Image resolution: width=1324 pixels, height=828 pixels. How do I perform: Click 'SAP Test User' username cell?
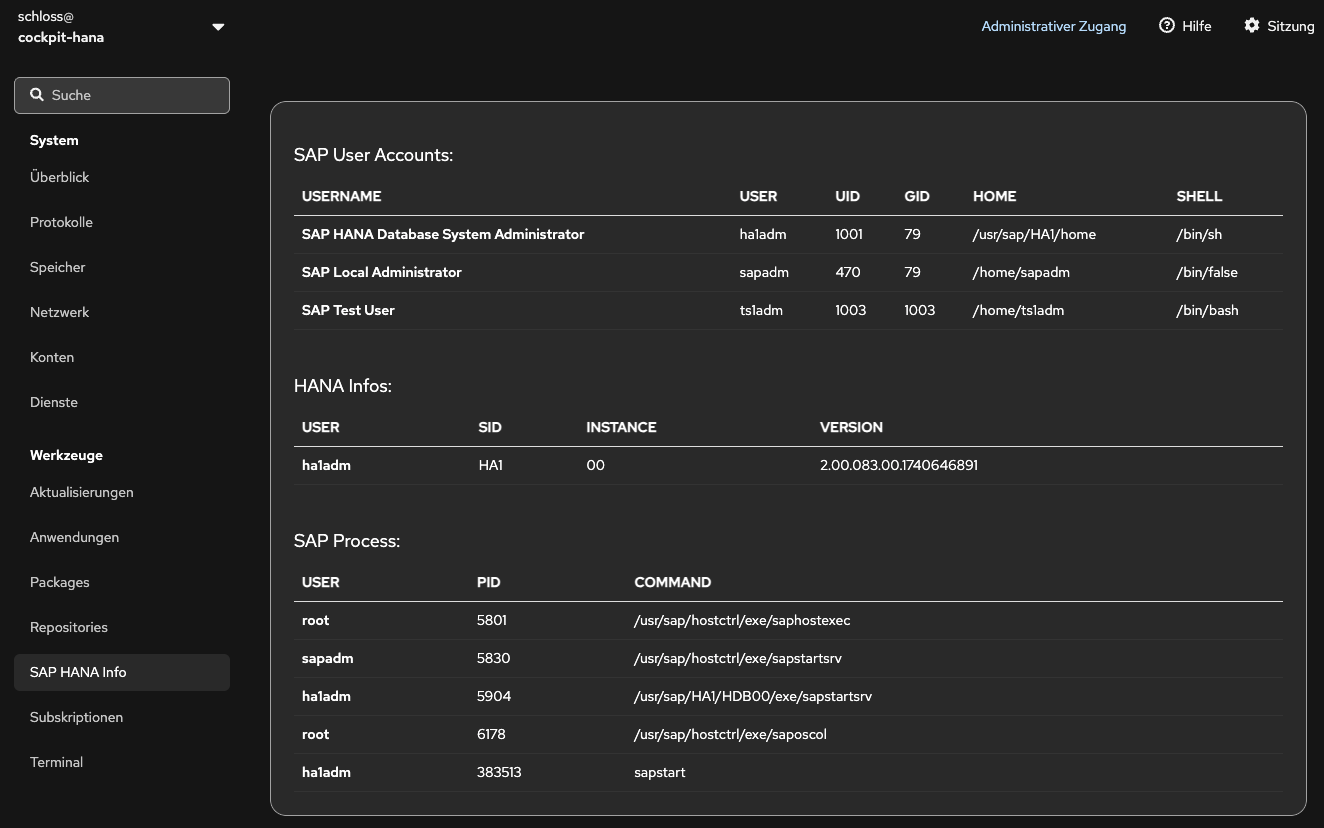[348, 310]
